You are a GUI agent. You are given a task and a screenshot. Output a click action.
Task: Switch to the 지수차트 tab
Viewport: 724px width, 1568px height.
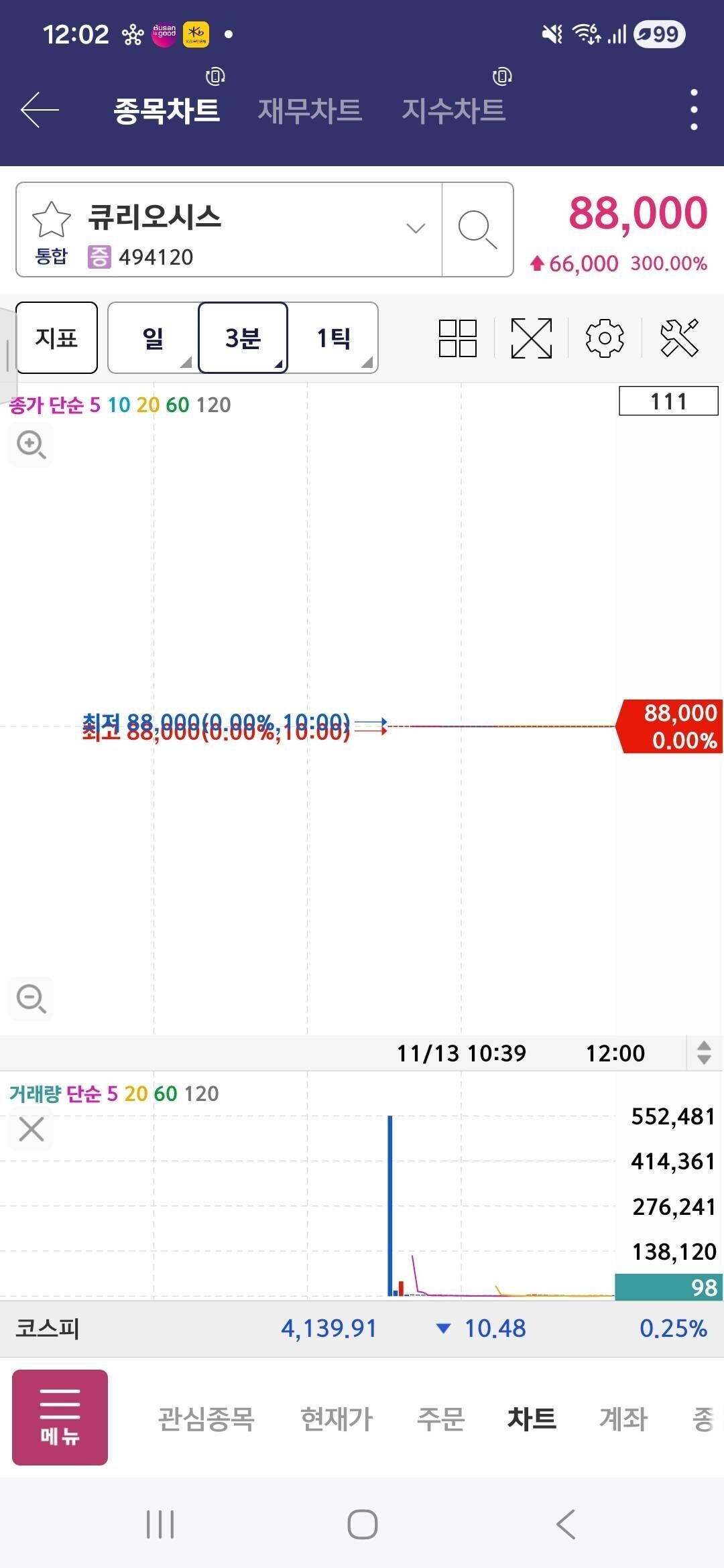pyautogui.click(x=453, y=110)
